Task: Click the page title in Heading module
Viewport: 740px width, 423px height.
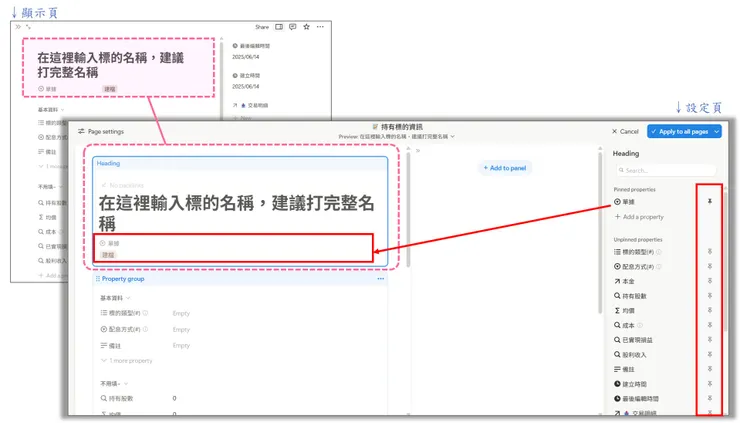Action: (x=236, y=212)
